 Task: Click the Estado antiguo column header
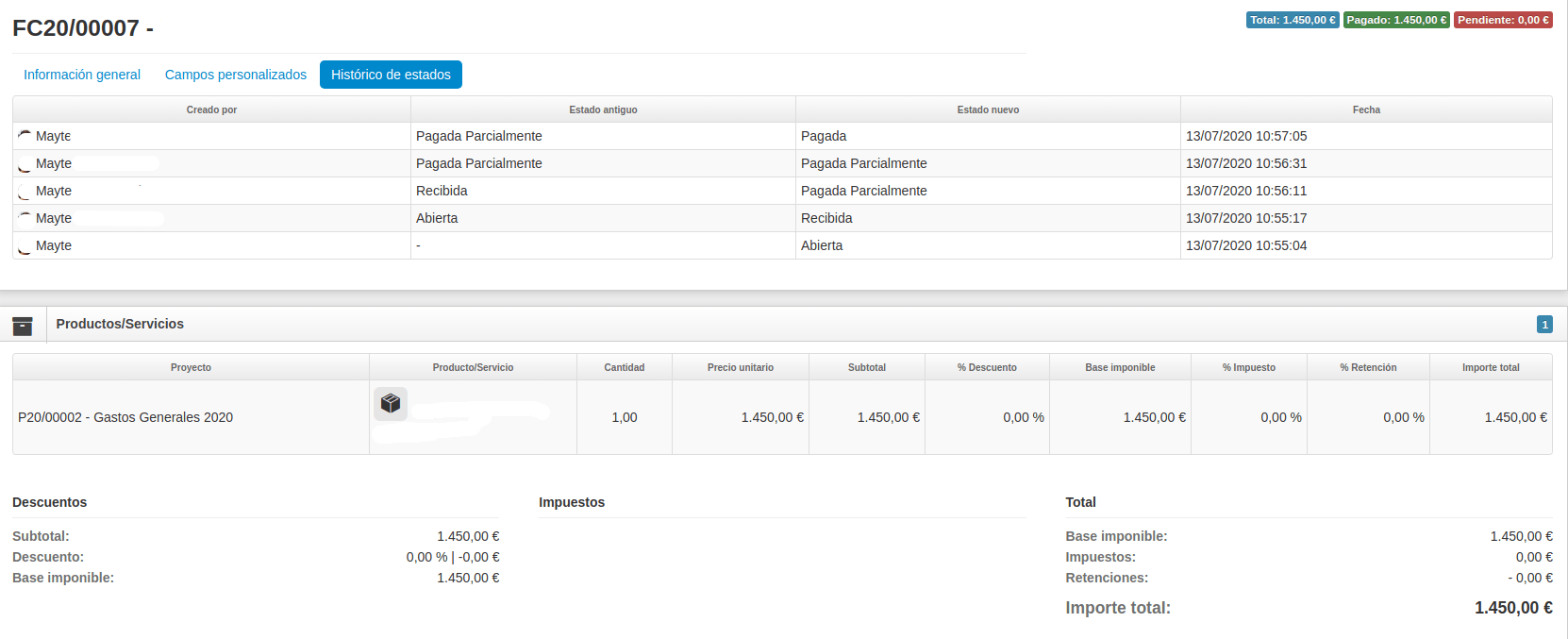coord(603,109)
